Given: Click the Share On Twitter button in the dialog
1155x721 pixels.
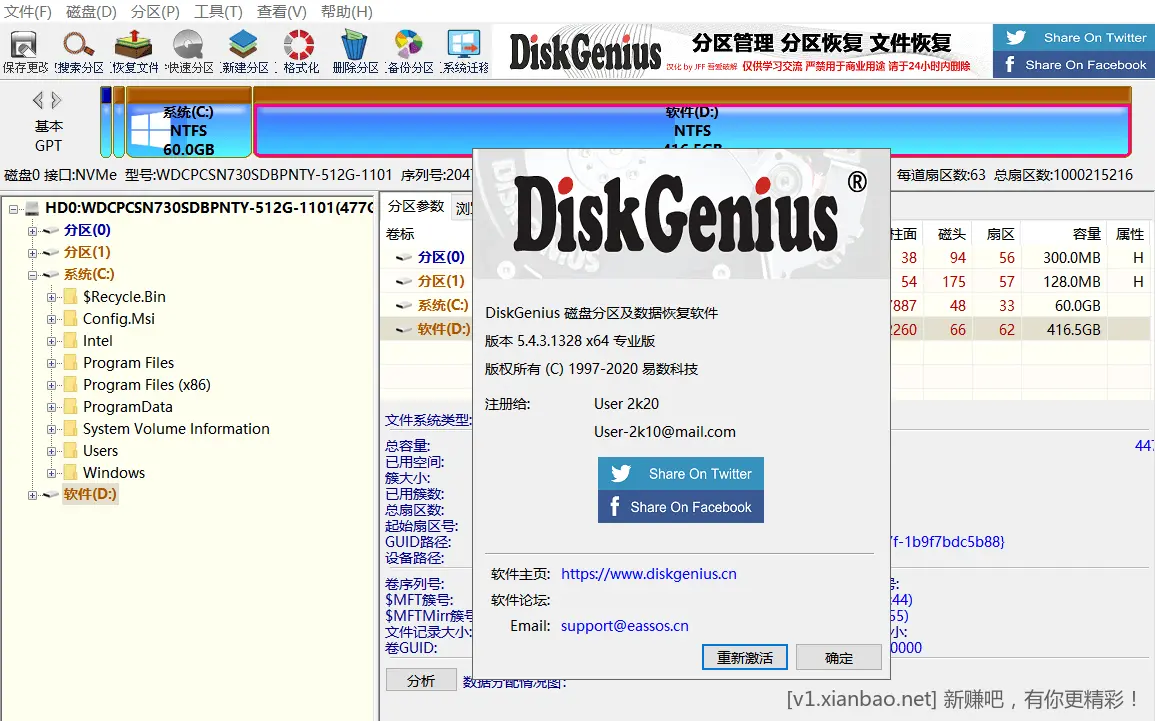Looking at the screenshot, I should point(681,474).
